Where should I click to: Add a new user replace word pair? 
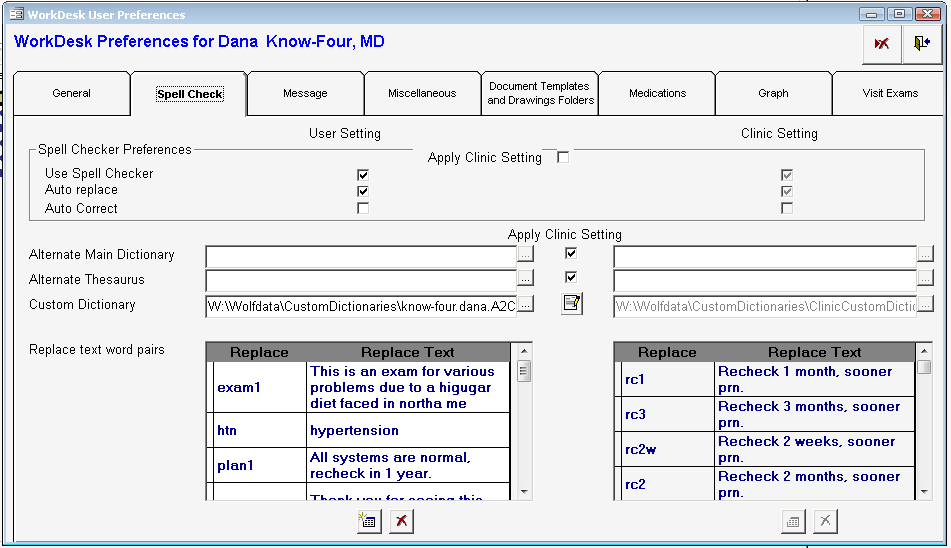click(x=369, y=521)
